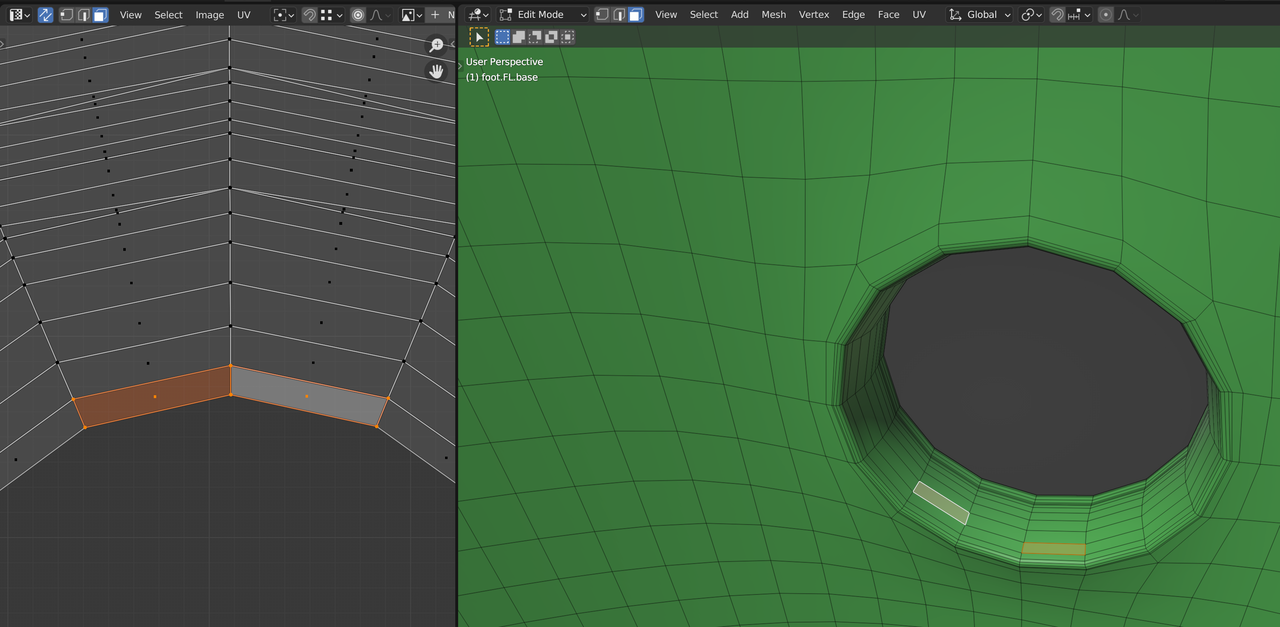Open the UV editor type selector
The image size is (1280, 627).
coord(19,15)
